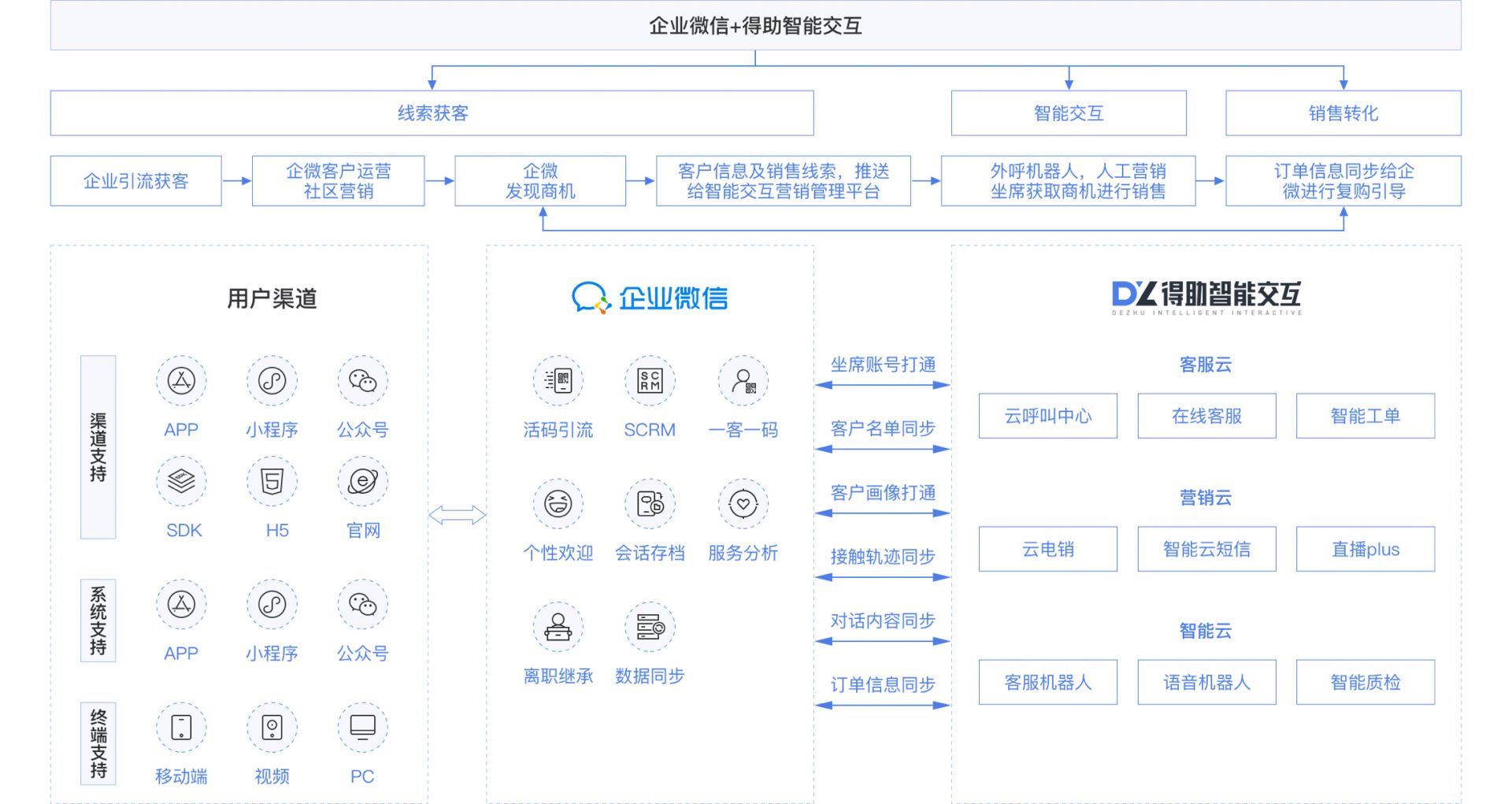This screenshot has width=1512, height=804.
Task: Click the 小程序 icon under 系统支持
Action: tap(272, 605)
